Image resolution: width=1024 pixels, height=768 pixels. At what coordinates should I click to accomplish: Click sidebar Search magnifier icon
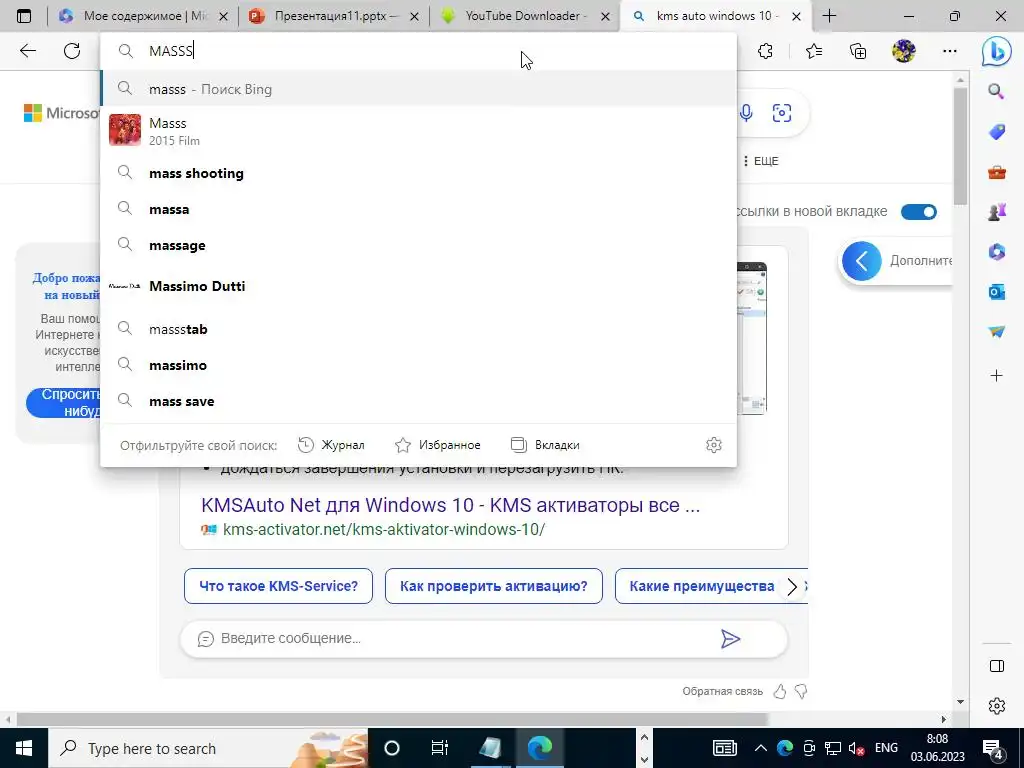(x=996, y=91)
